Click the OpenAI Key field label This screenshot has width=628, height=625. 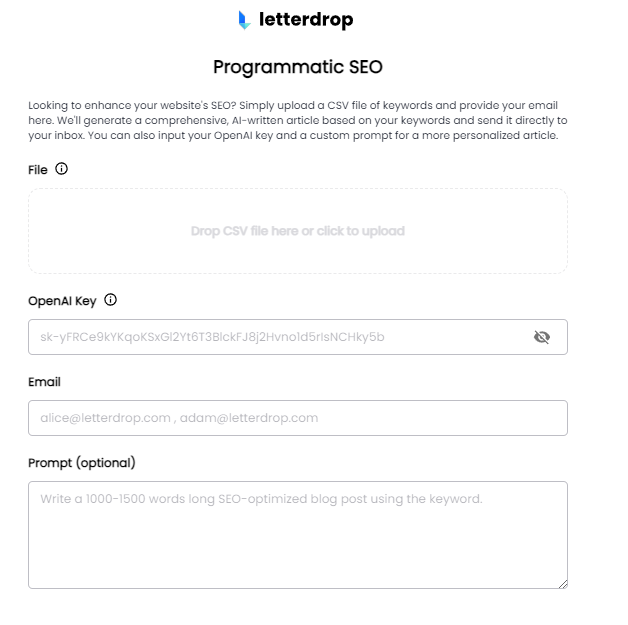(x=62, y=300)
